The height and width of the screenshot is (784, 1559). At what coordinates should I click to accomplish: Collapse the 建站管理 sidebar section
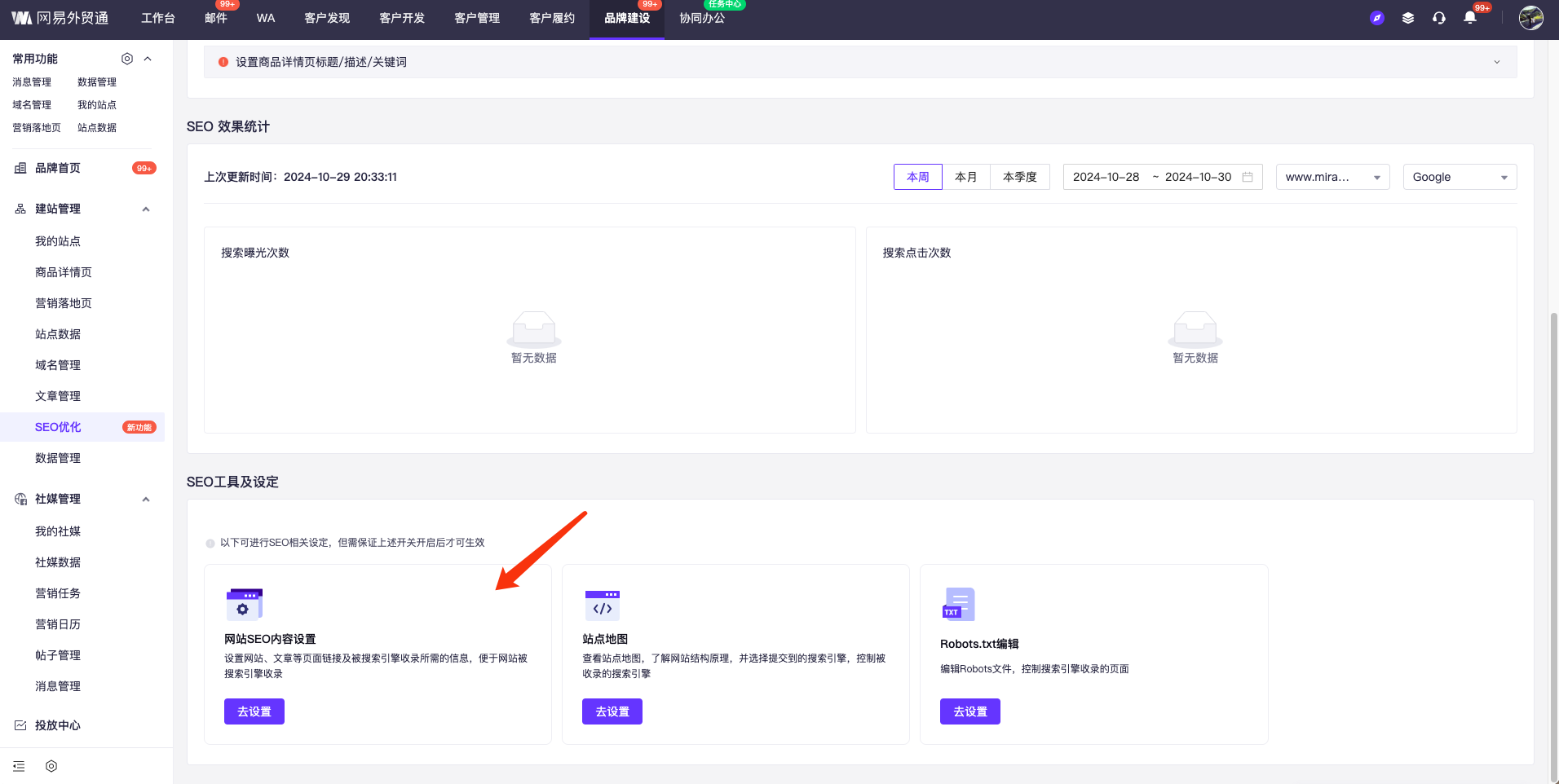pos(146,209)
